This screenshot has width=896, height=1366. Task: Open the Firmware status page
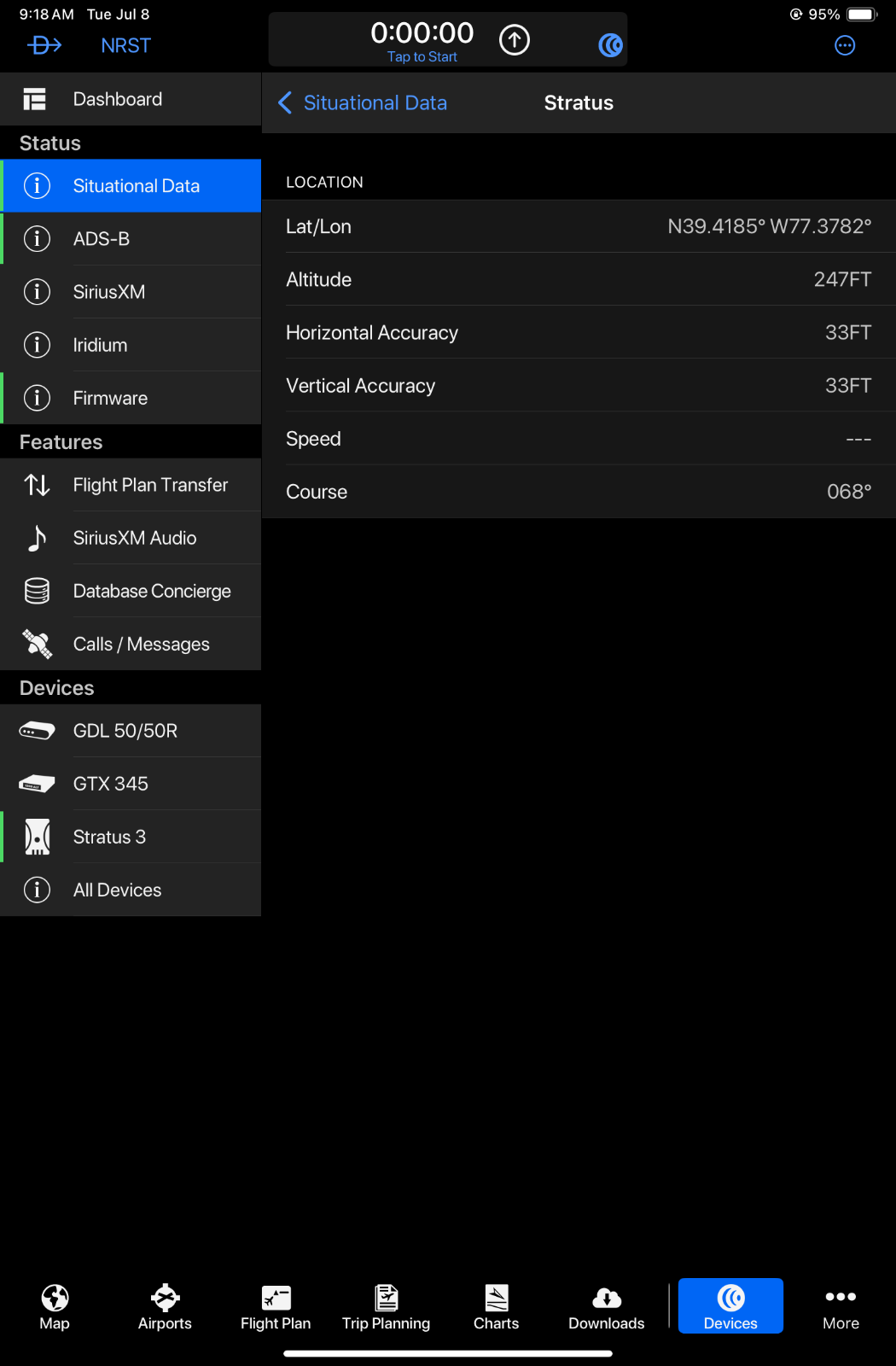pyautogui.click(x=131, y=398)
